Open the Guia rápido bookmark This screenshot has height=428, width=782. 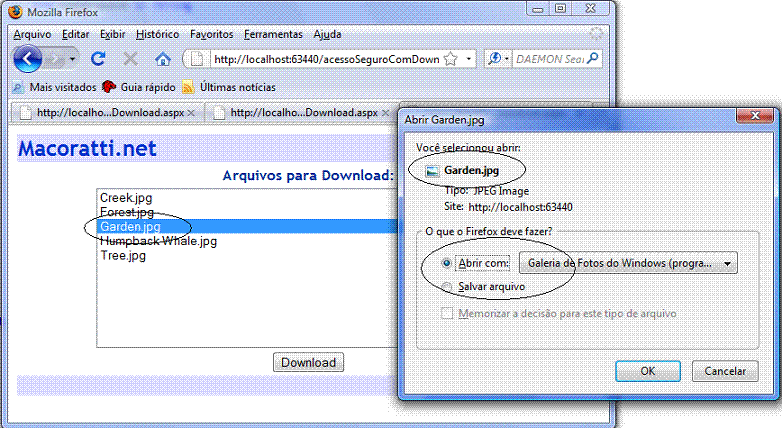pyautogui.click(x=139, y=87)
